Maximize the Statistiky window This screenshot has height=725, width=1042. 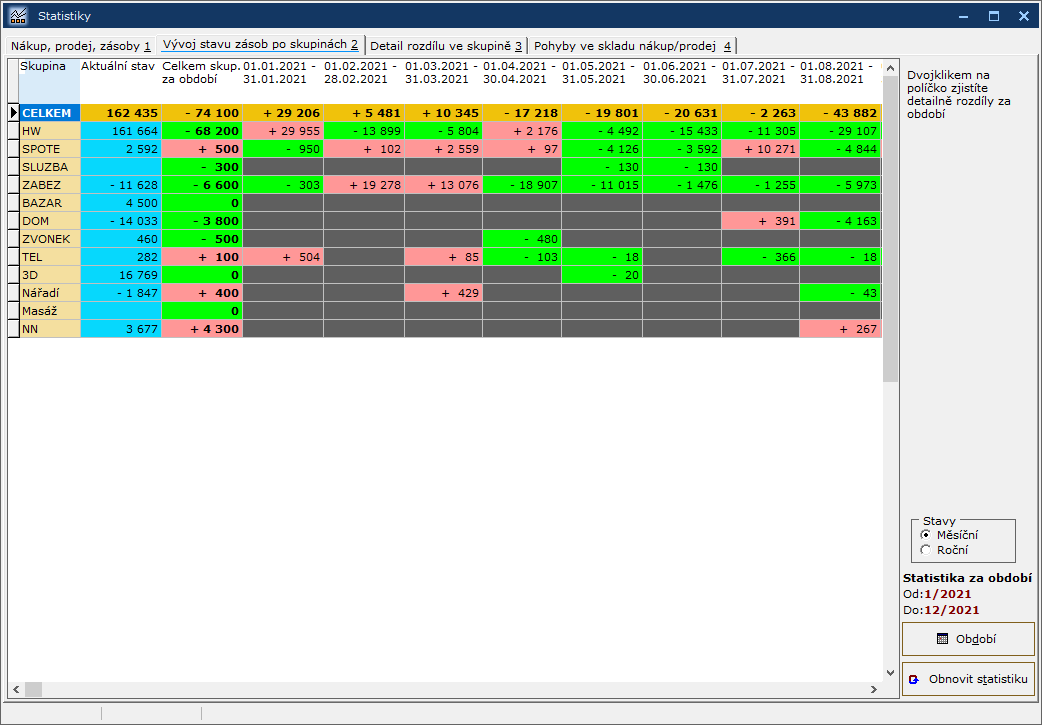coord(993,16)
